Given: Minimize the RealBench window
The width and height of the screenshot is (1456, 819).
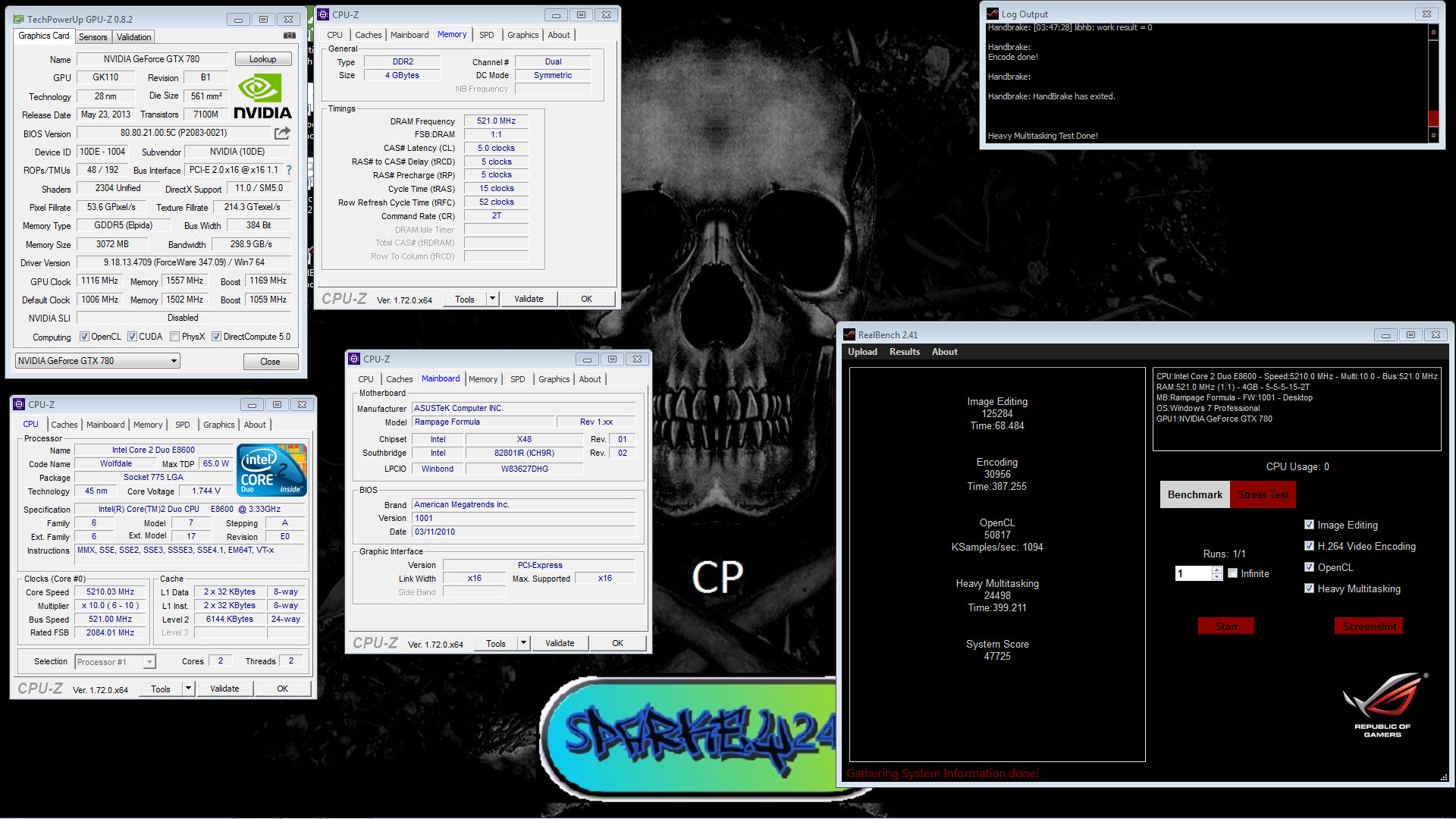Looking at the screenshot, I should tap(1385, 334).
